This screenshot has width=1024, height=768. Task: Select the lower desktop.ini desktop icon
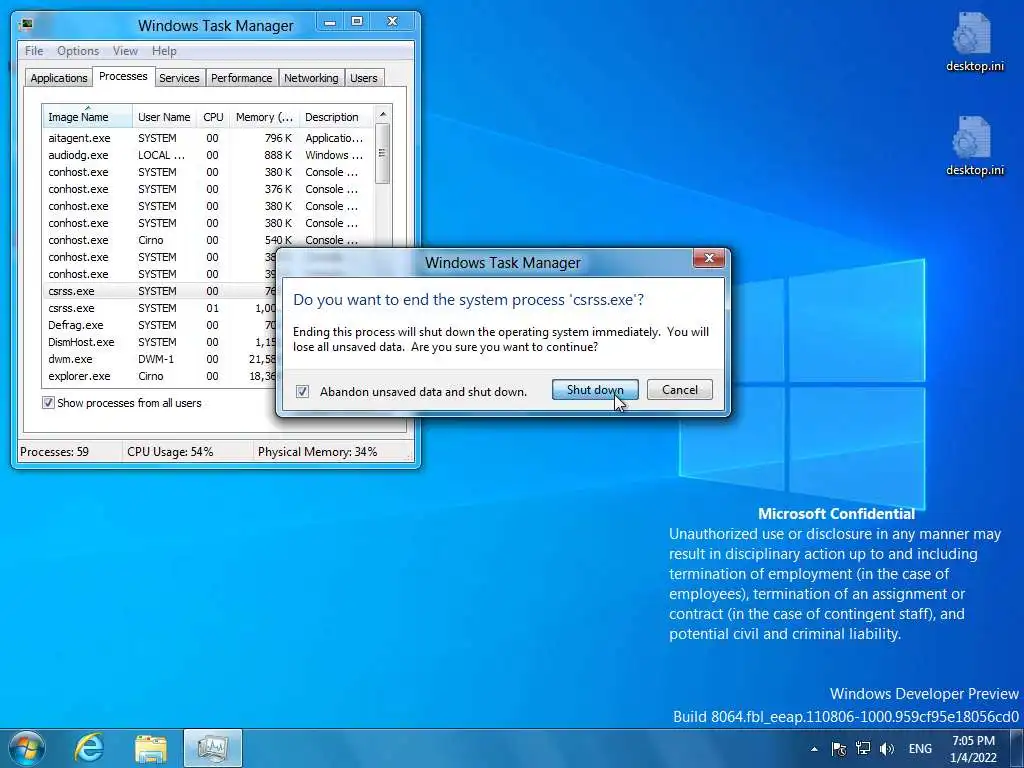point(974,145)
